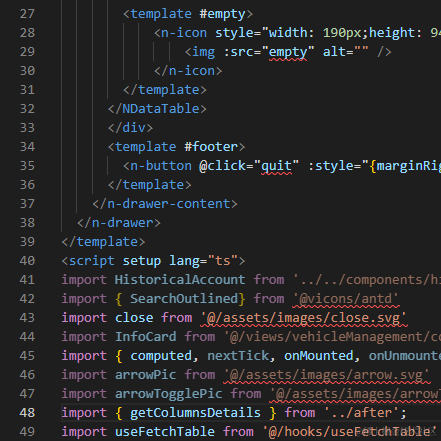Image resolution: width=441 pixels, height=441 pixels.
Task: Click the '../after' module path
Action: pos(361,413)
